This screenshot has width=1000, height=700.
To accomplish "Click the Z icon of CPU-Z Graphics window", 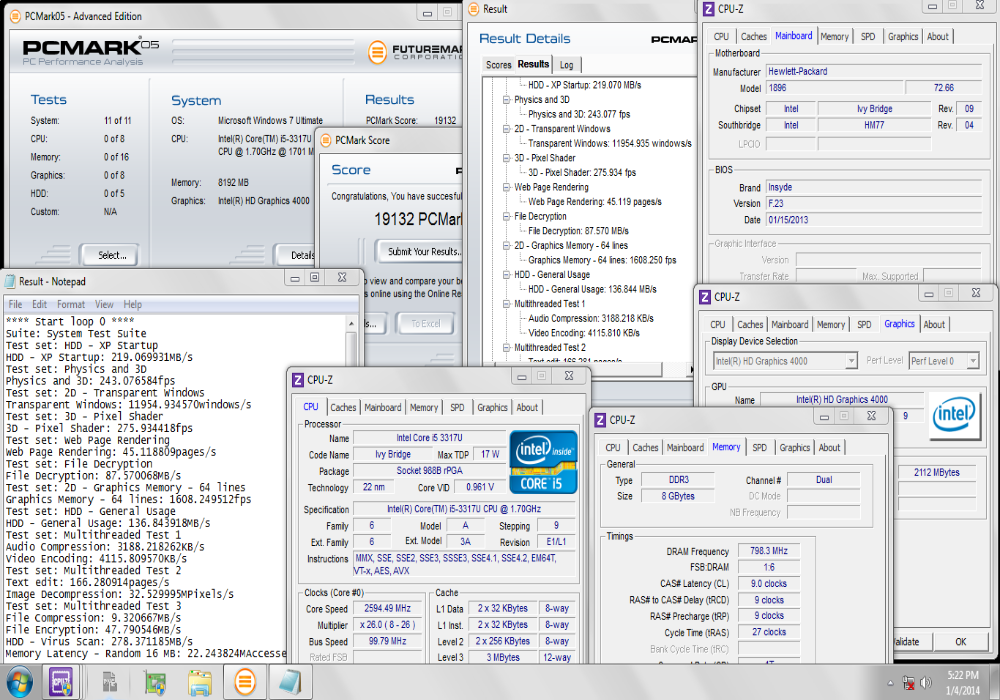I will pos(705,297).
